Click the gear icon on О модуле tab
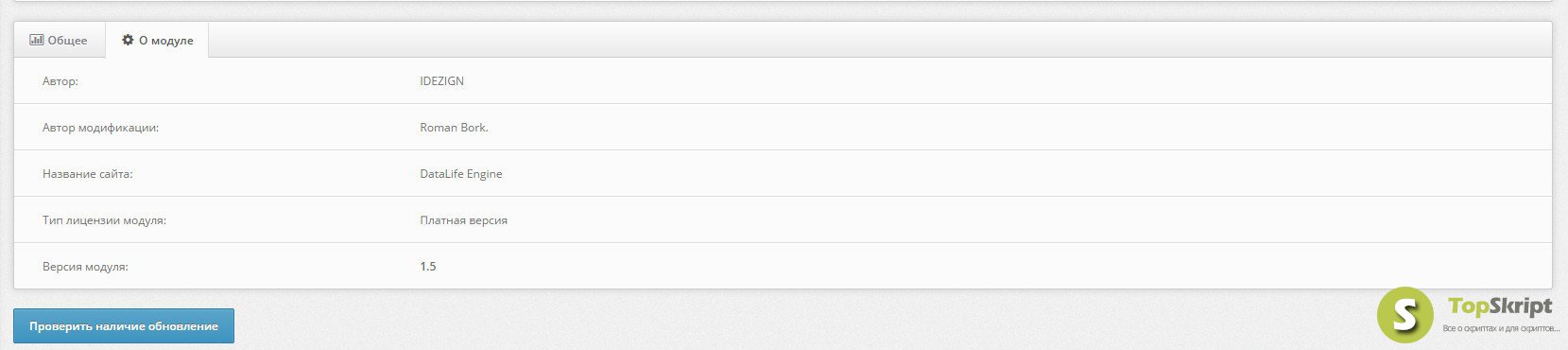 [128, 40]
